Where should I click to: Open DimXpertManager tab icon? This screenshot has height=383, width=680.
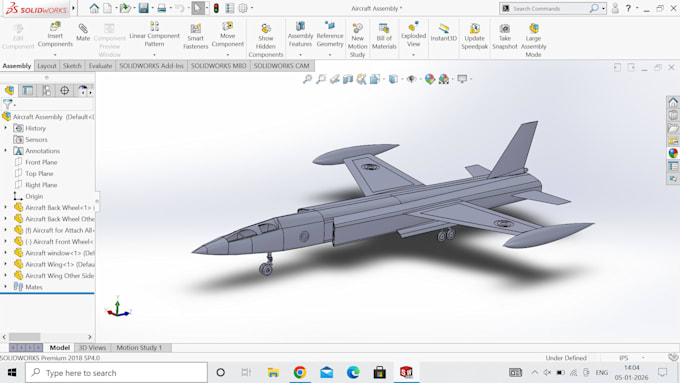pyautogui.click(x=65, y=90)
